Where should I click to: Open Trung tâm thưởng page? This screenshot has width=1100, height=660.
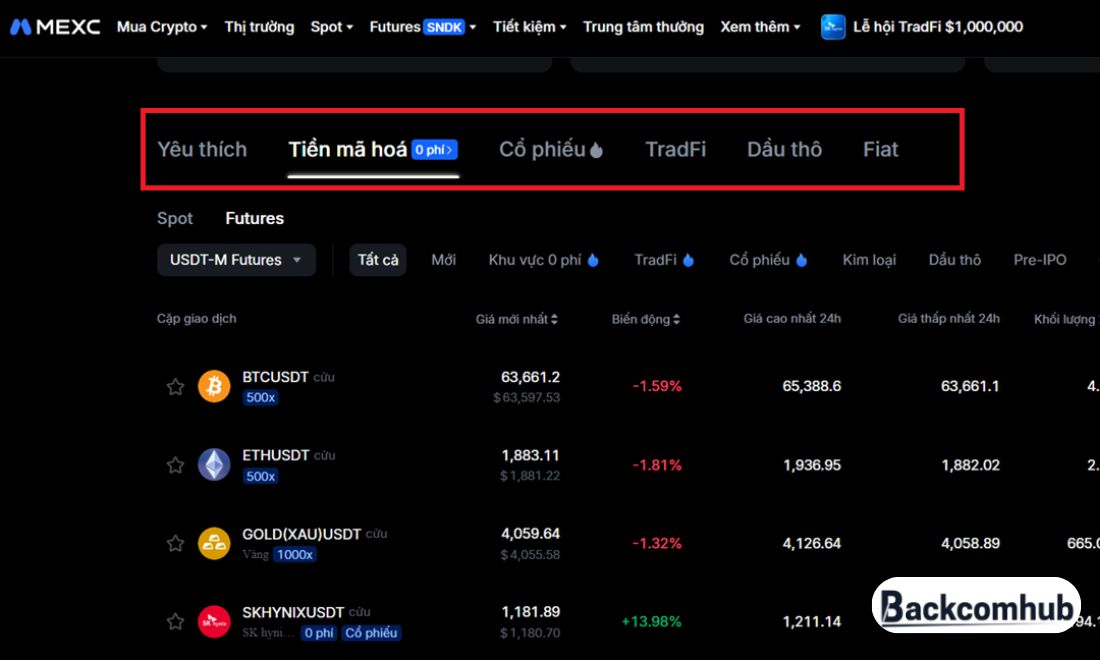tap(643, 27)
